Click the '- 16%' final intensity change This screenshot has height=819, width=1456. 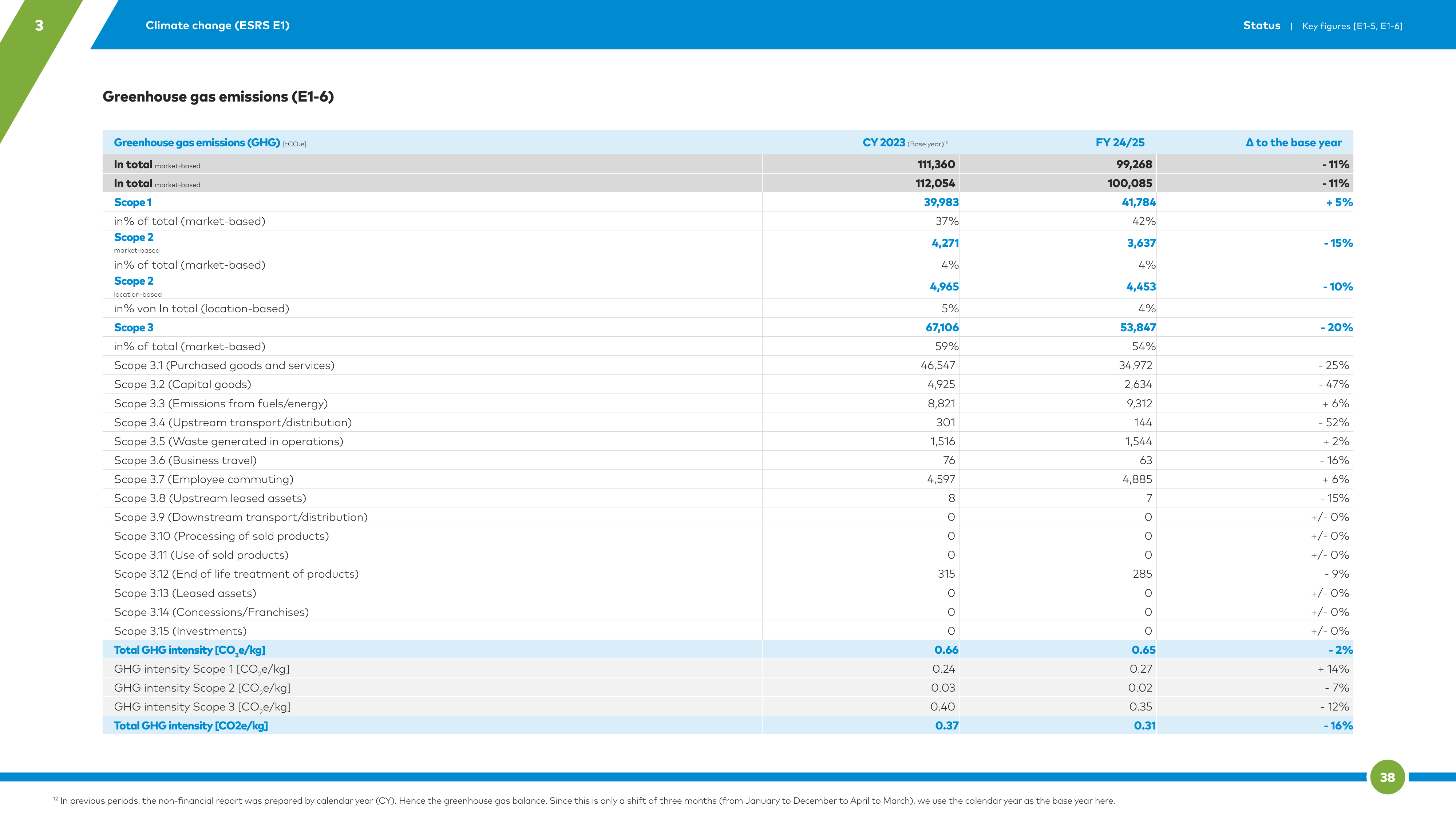click(x=1338, y=726)
